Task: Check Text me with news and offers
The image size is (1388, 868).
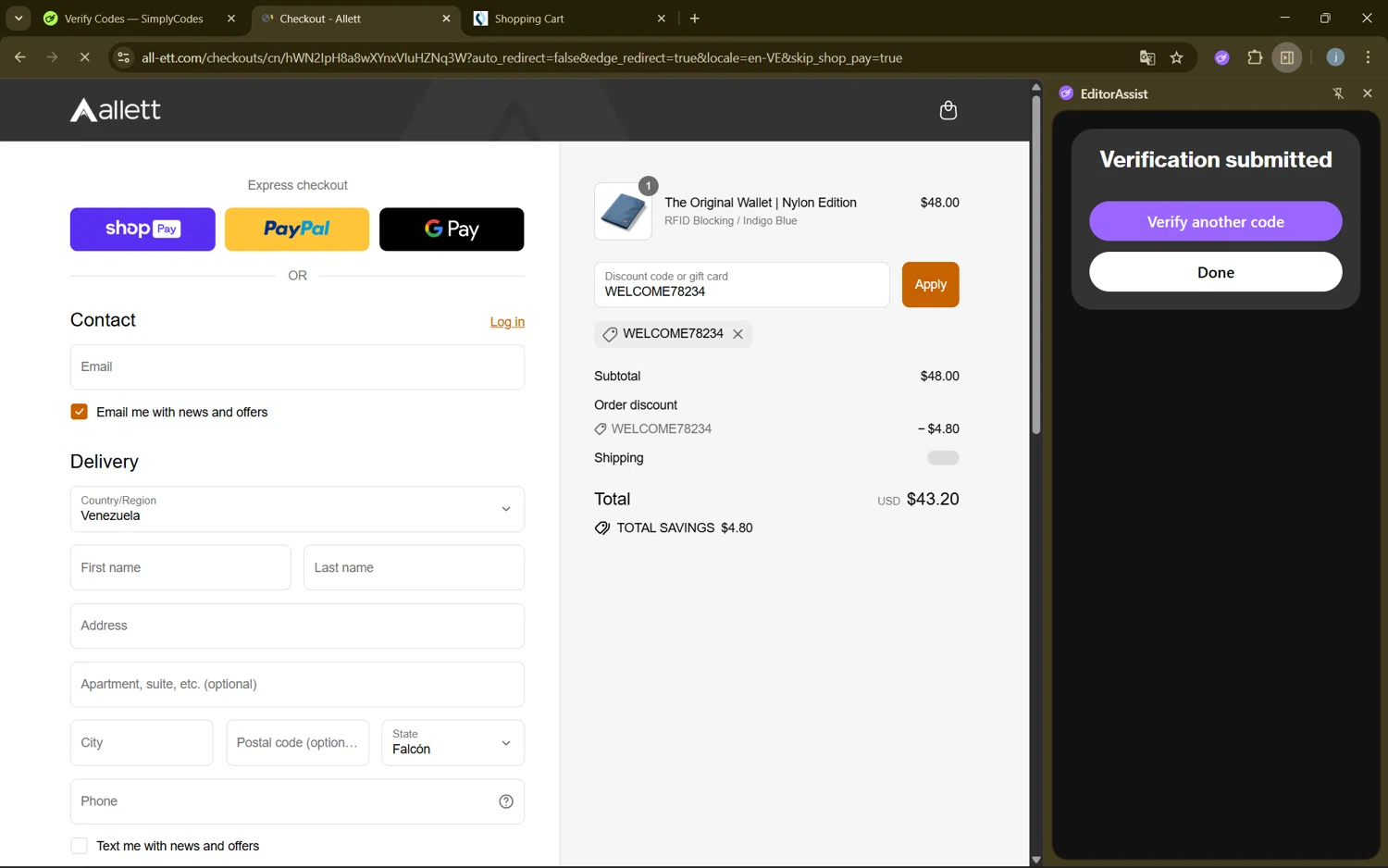Action: pos(80,846)
